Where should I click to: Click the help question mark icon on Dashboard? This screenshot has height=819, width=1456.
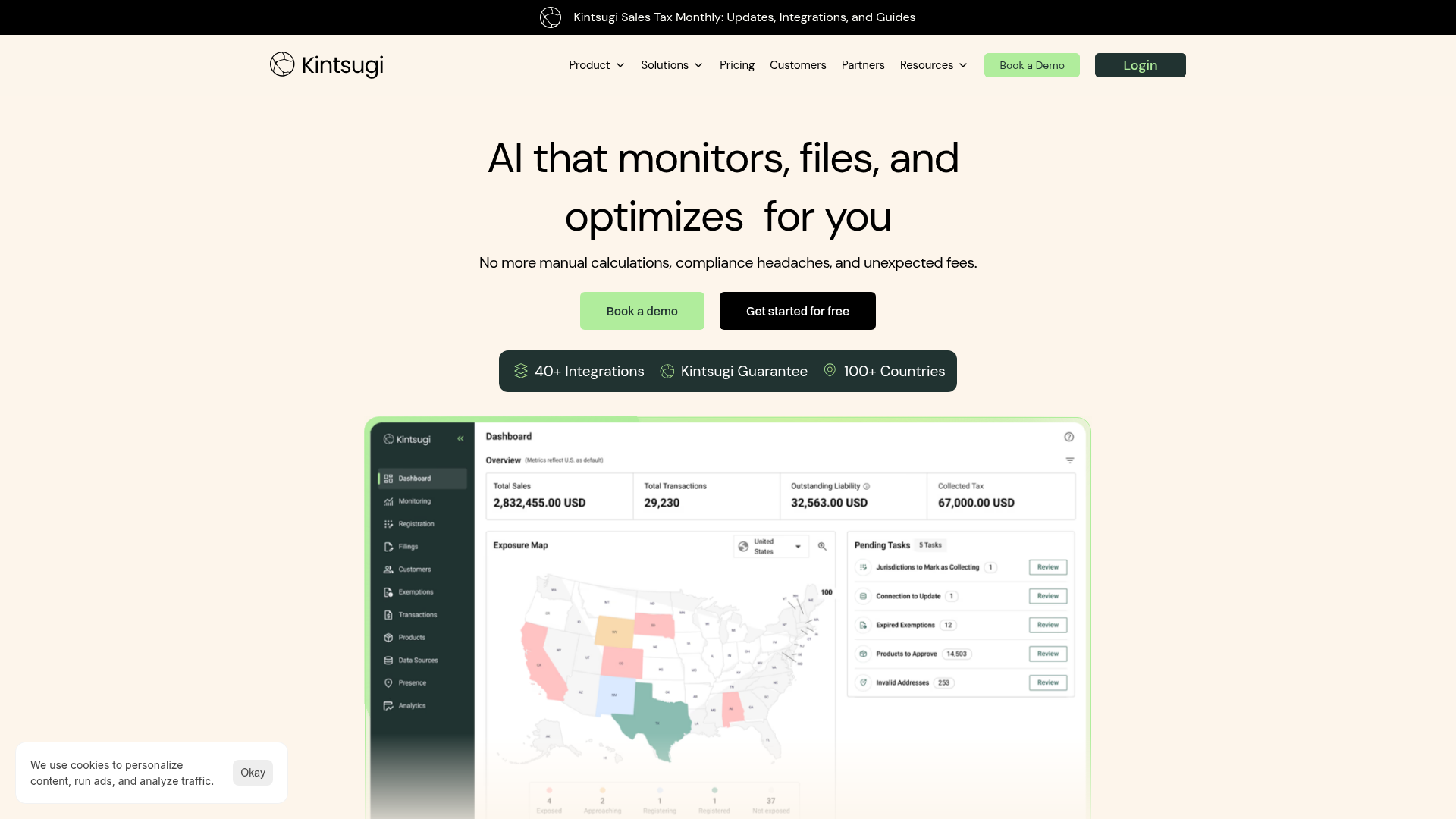coord(1069,437)
